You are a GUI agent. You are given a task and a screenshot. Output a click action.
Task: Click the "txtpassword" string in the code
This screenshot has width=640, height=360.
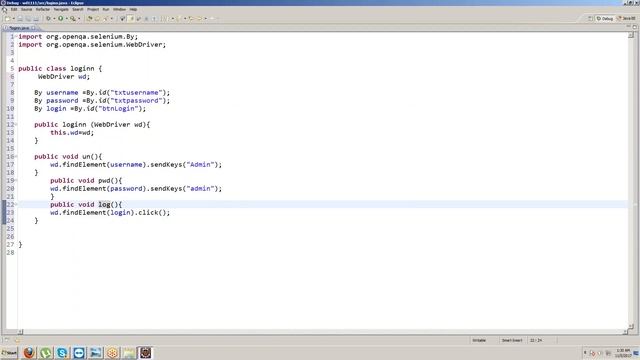[136, 100]
